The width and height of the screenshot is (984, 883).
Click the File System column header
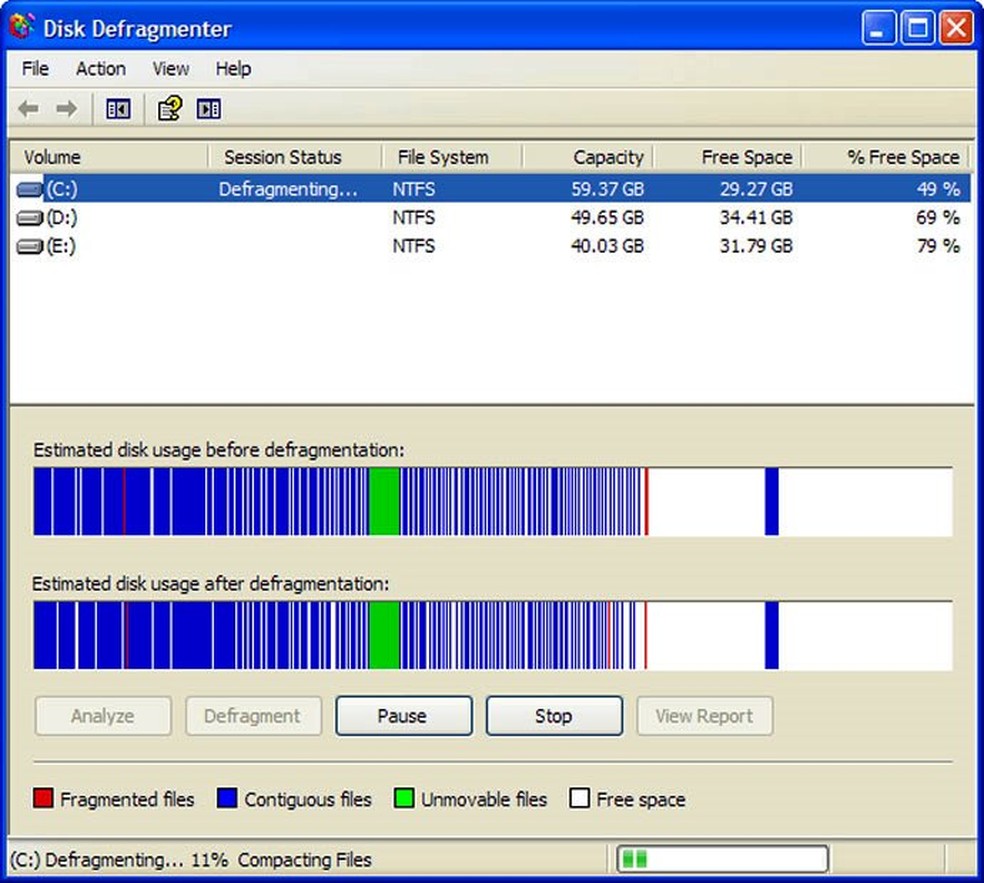tap(452, 157)
